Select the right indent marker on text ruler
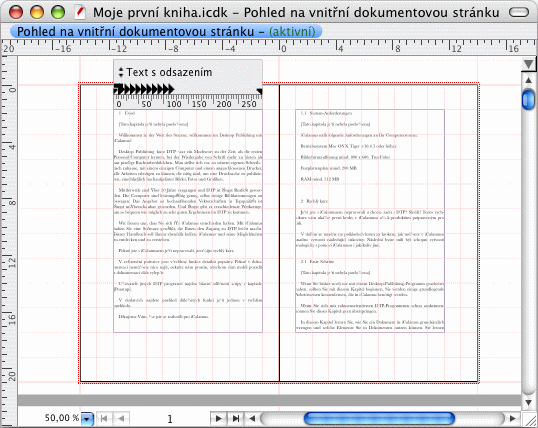This screenshot has width=538, height=428. (x=260, y=91)
